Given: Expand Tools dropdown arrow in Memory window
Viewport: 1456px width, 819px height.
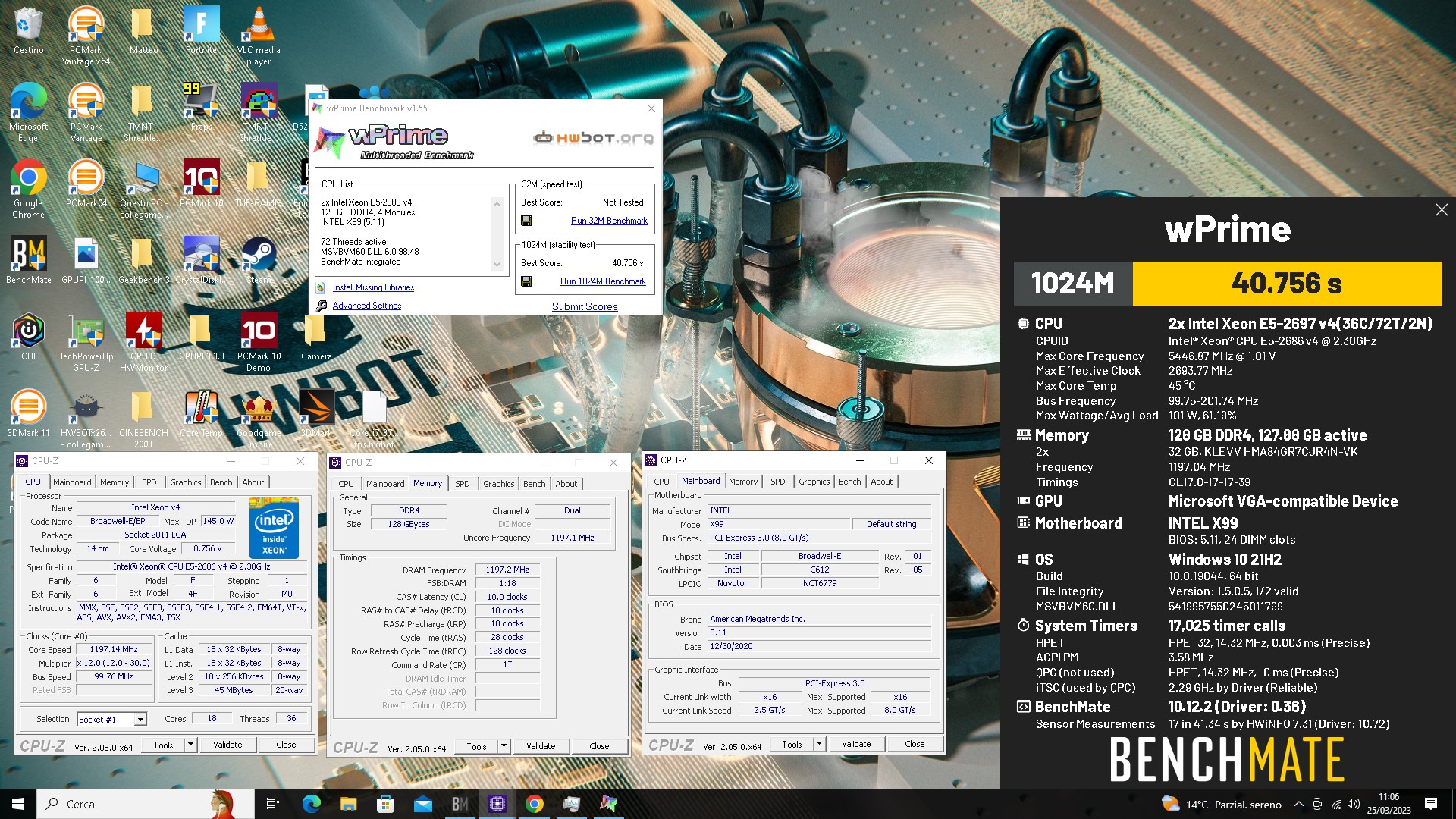Looking at the screenshot, I should click(504, 746).
